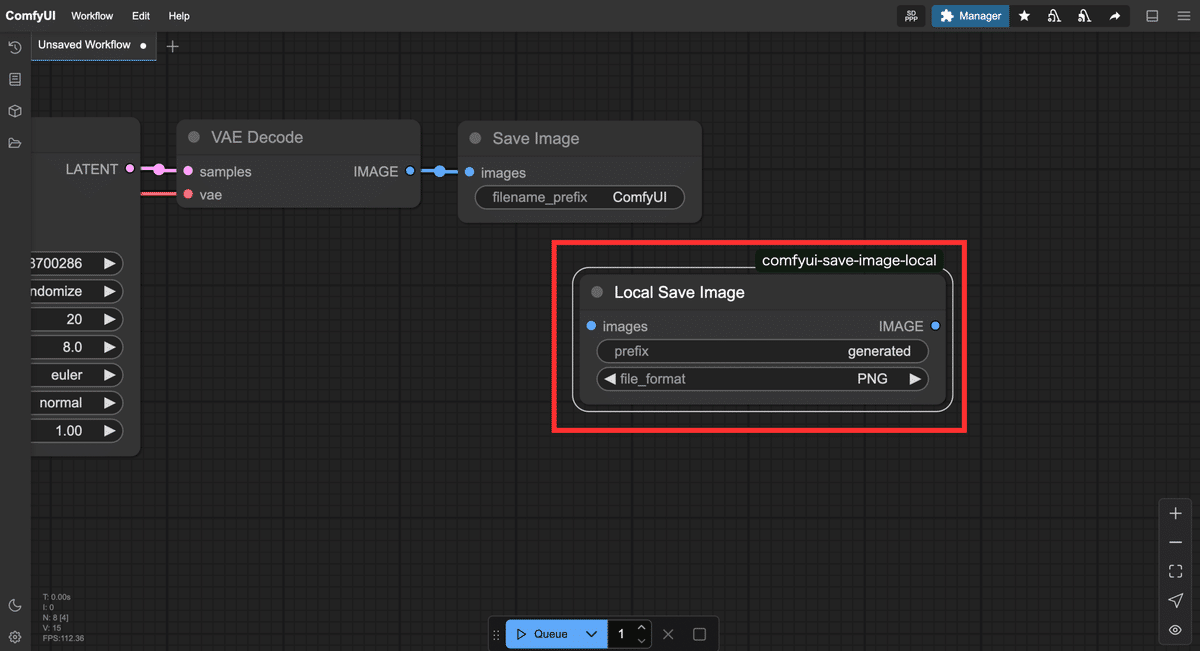
Task: Open the model library cube icon
Action: (x=15, y=111)
